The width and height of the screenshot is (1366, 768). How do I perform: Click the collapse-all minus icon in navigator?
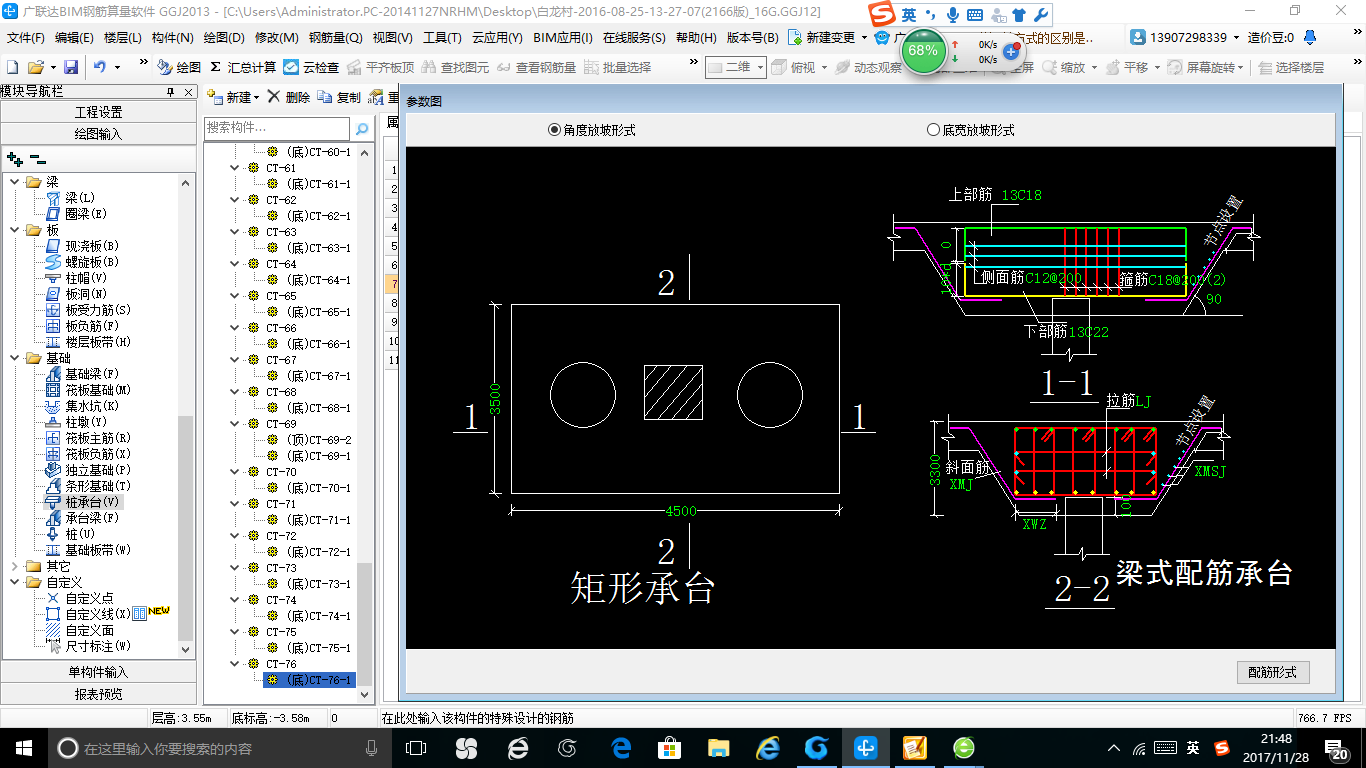(37, 158)
